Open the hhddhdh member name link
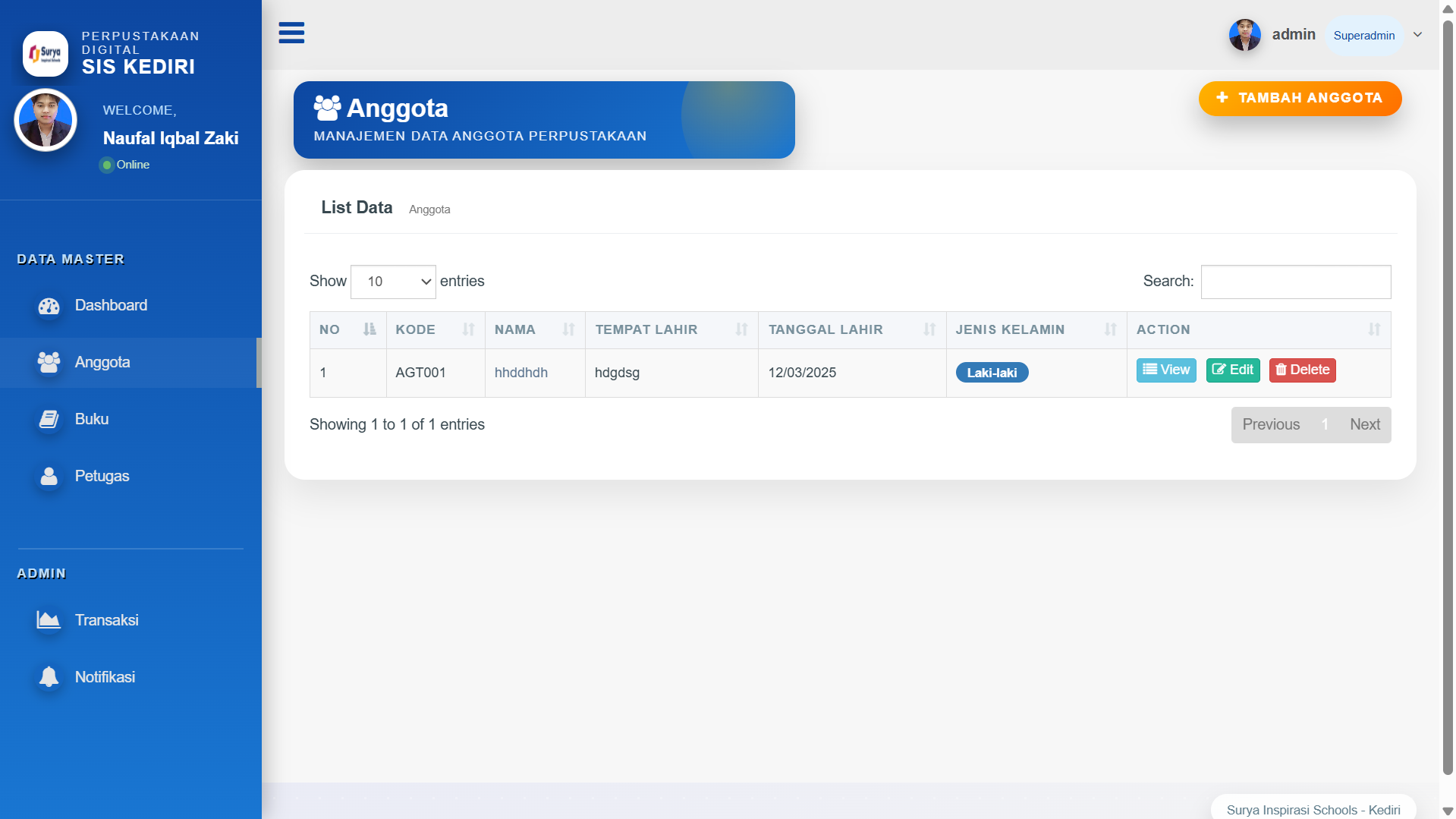 [x=520, y=373]
